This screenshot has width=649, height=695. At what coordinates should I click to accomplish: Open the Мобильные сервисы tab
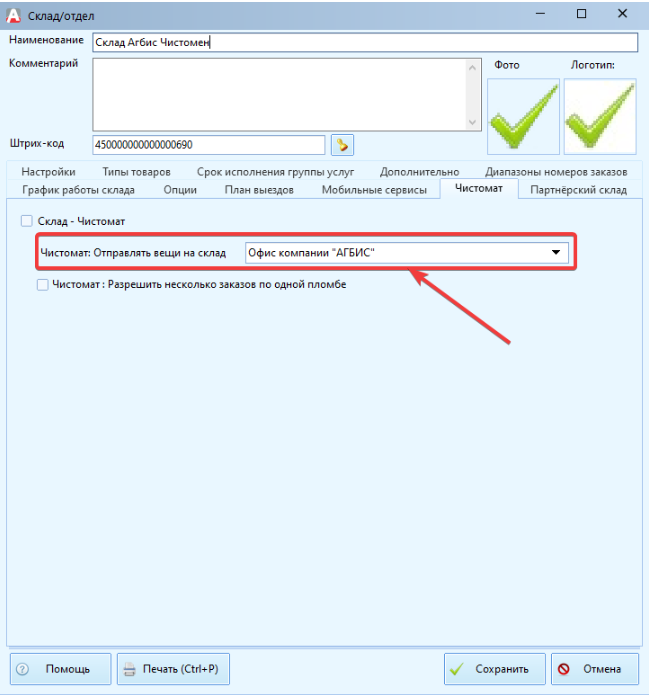click(374, 190)
